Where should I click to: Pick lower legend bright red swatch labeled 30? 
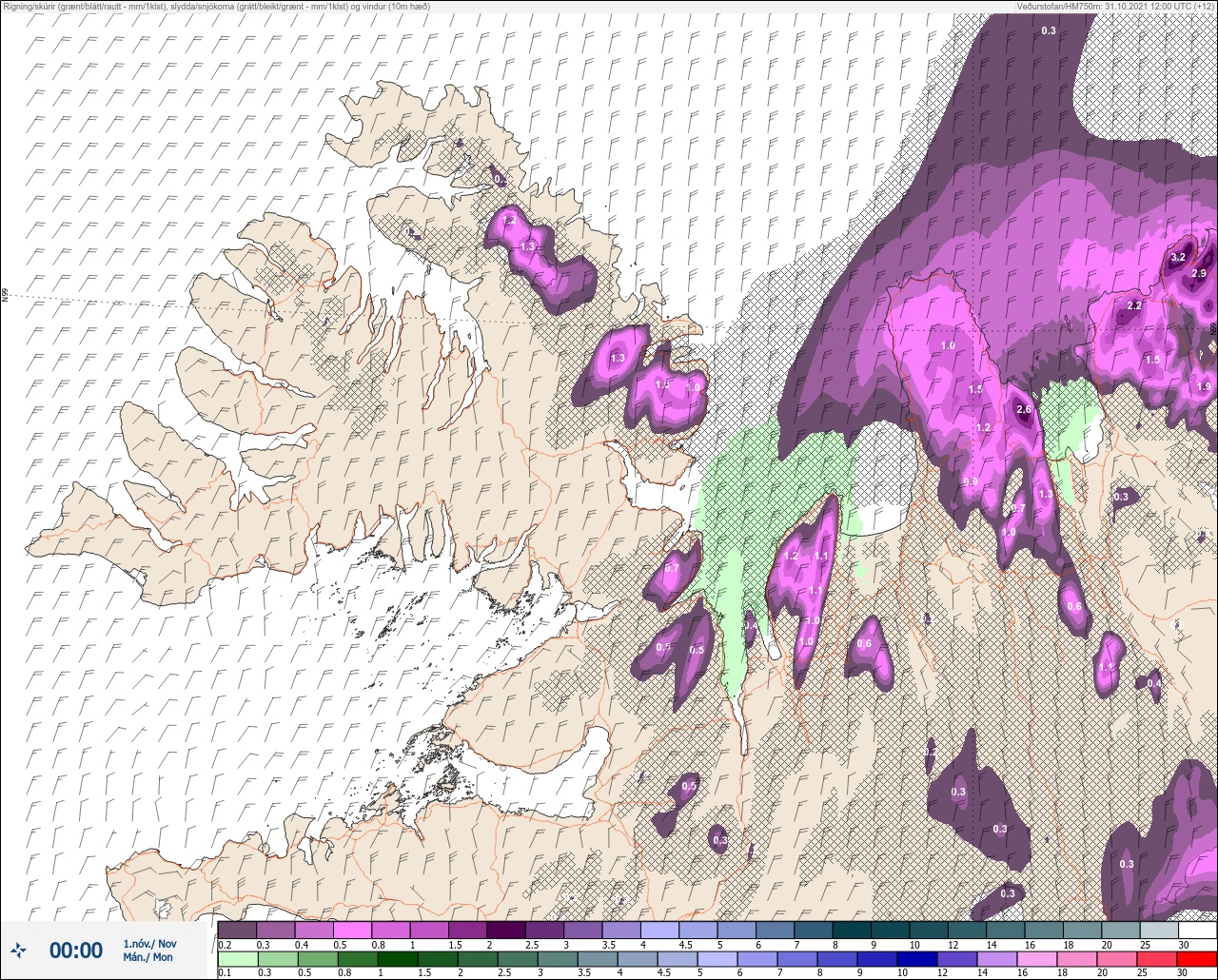[1197, 958]
